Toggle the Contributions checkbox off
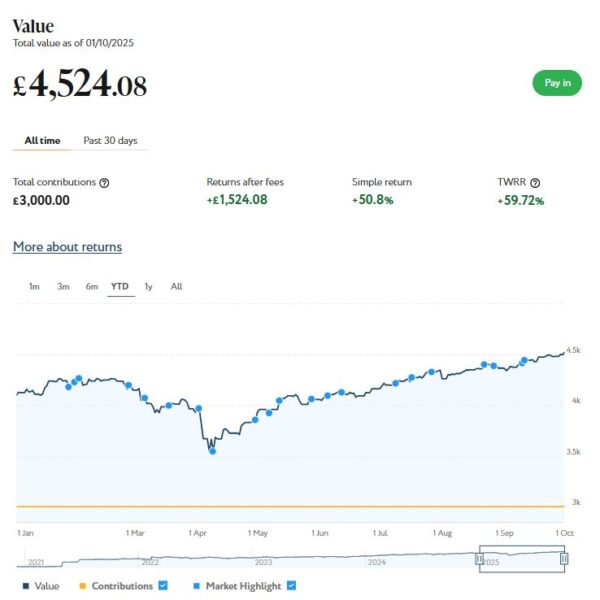Image resolution: width=600 pixels, height=600 pixels. [x=162, y=585]
